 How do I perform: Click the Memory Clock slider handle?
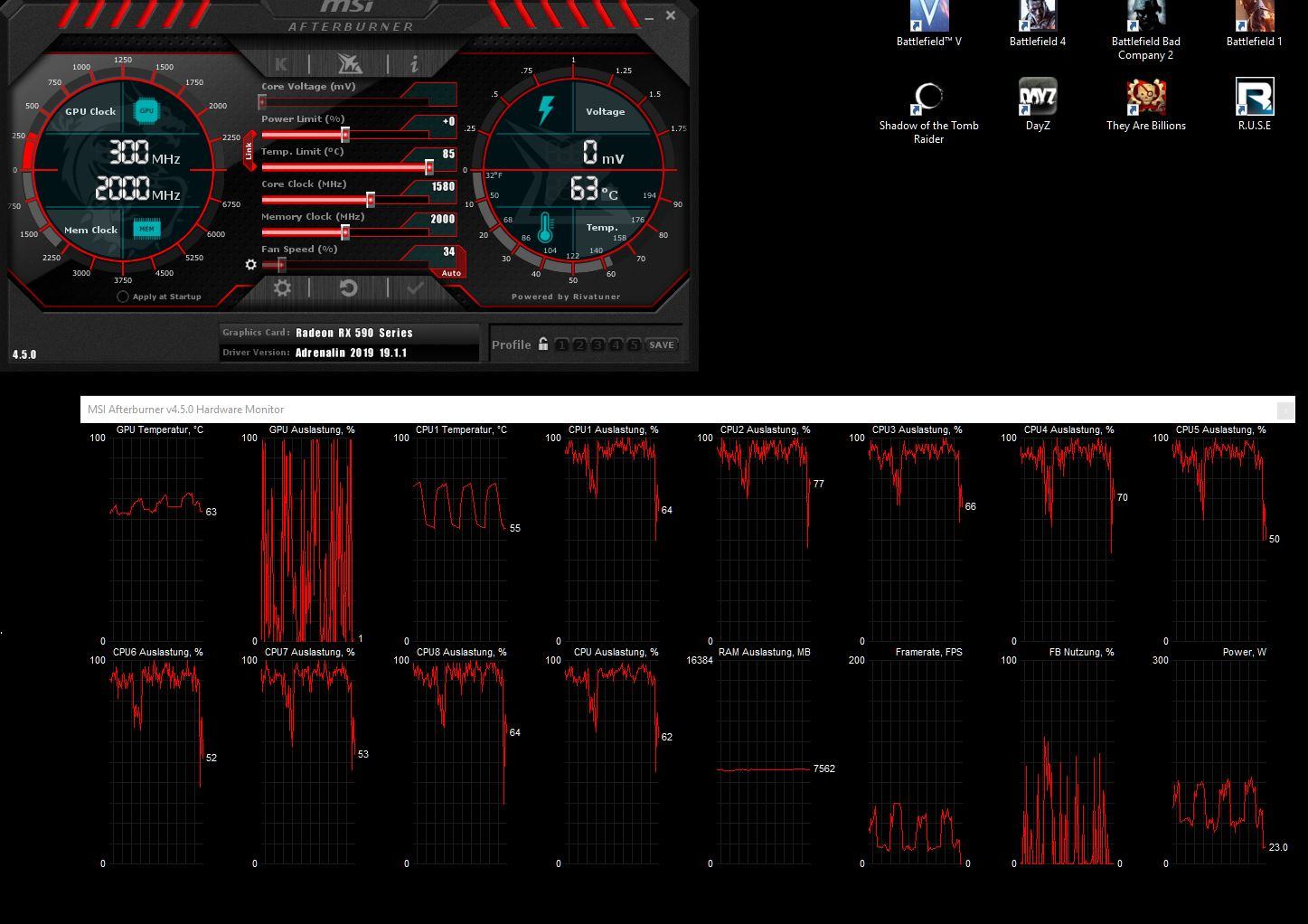click(345, 232)
